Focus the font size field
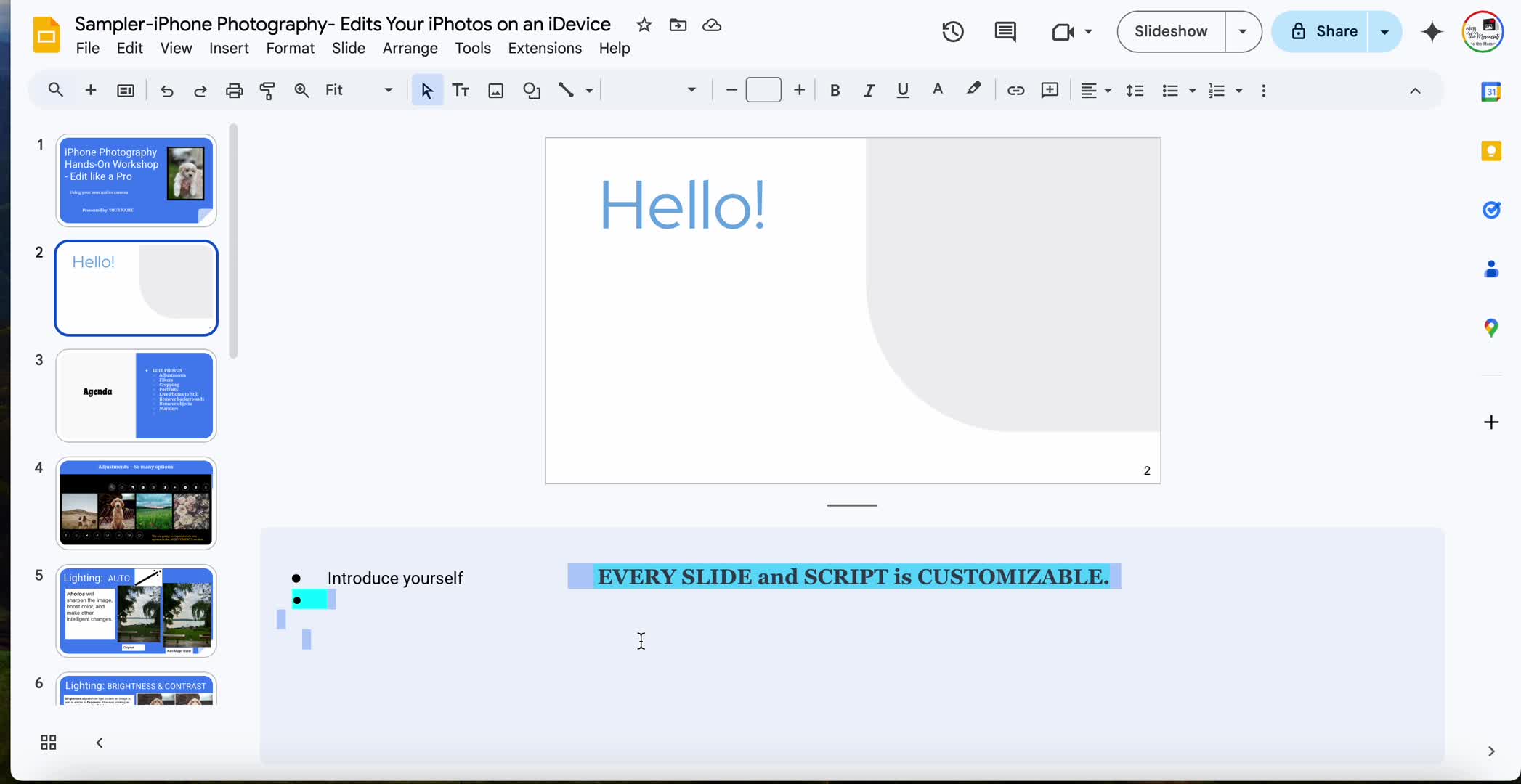 [763, 90]
